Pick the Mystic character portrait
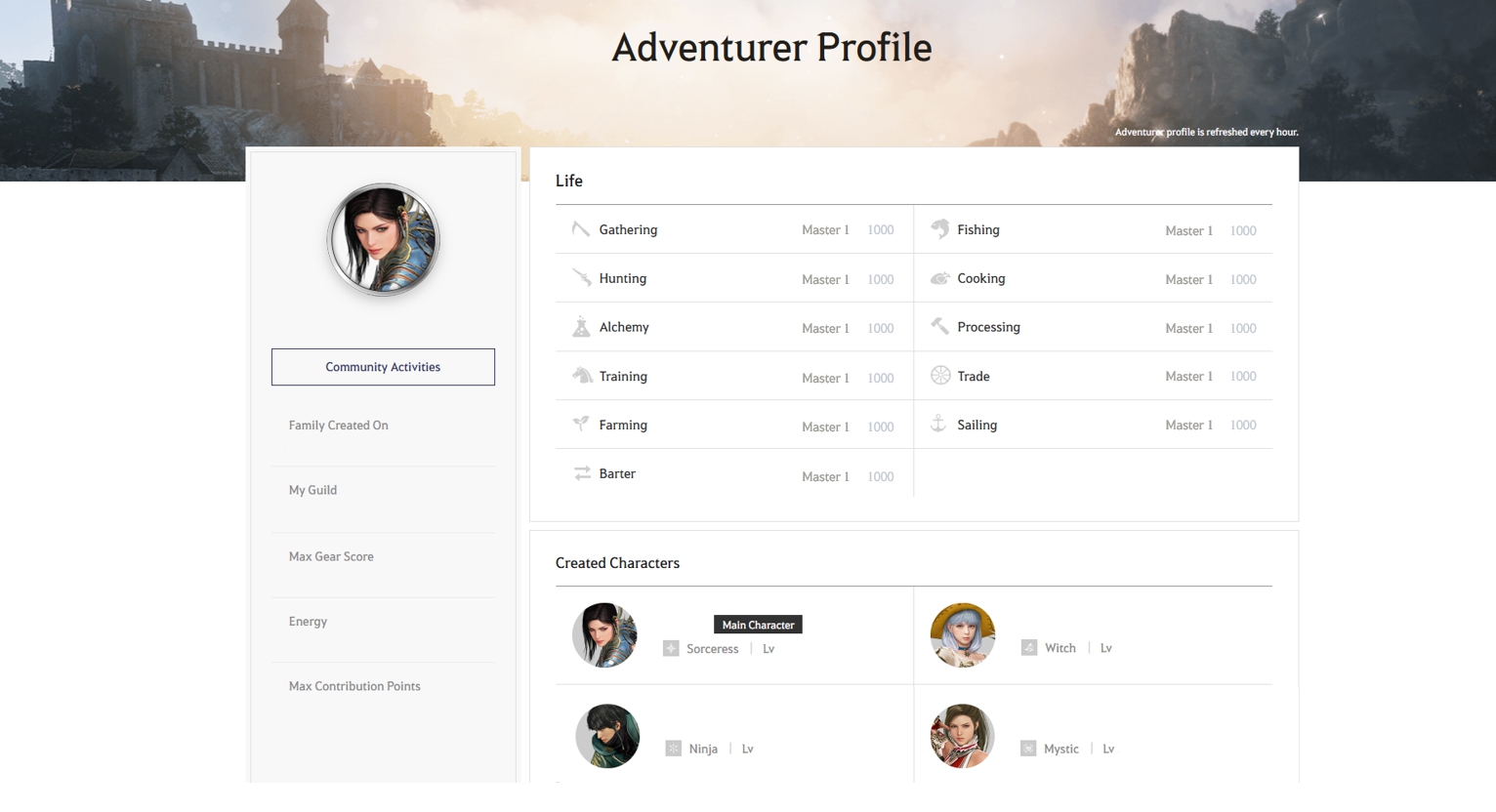This screenshot has height=812, width=1496. point(962,736)
